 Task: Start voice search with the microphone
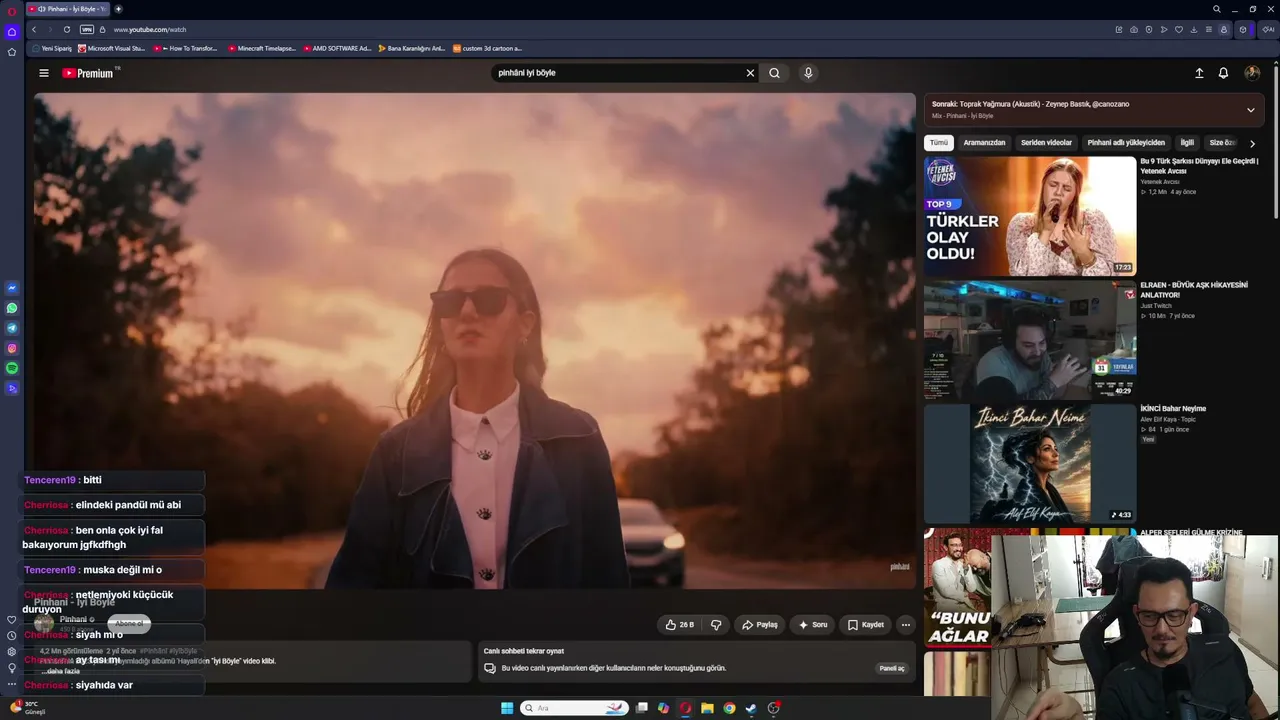click(x=808, y=73)
